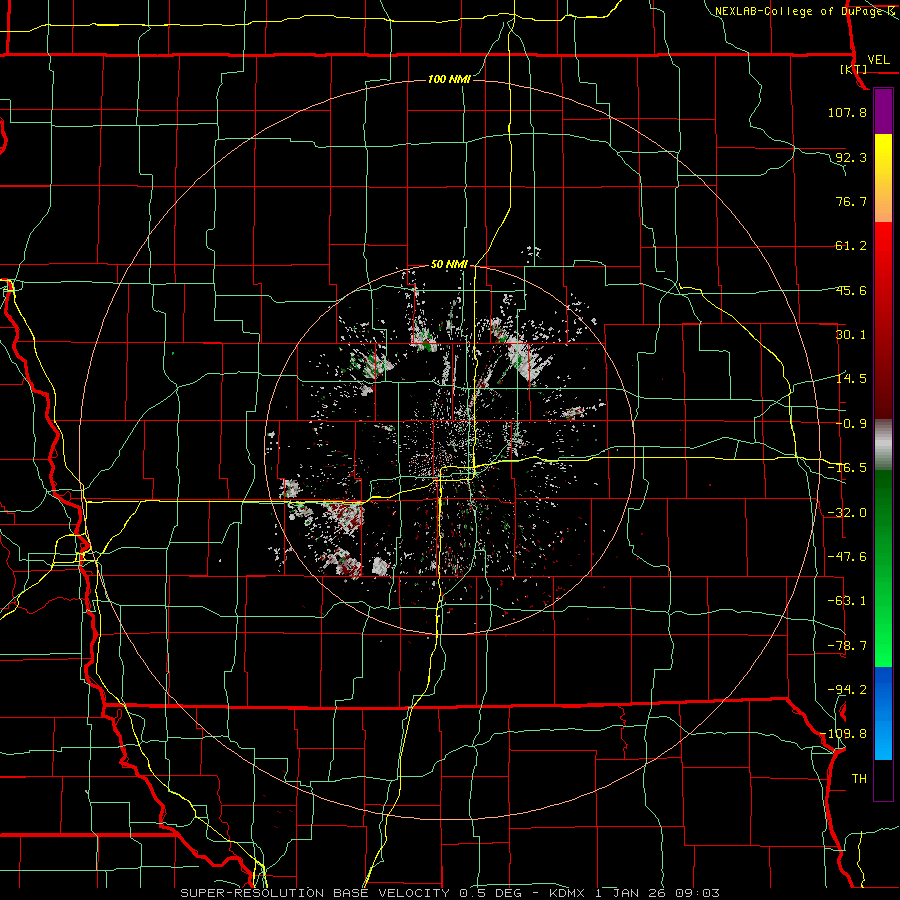The width and height of the screenshot is (900, 900).
Task: Click the 76.7 velocity scale value
Action: (851, 201)
